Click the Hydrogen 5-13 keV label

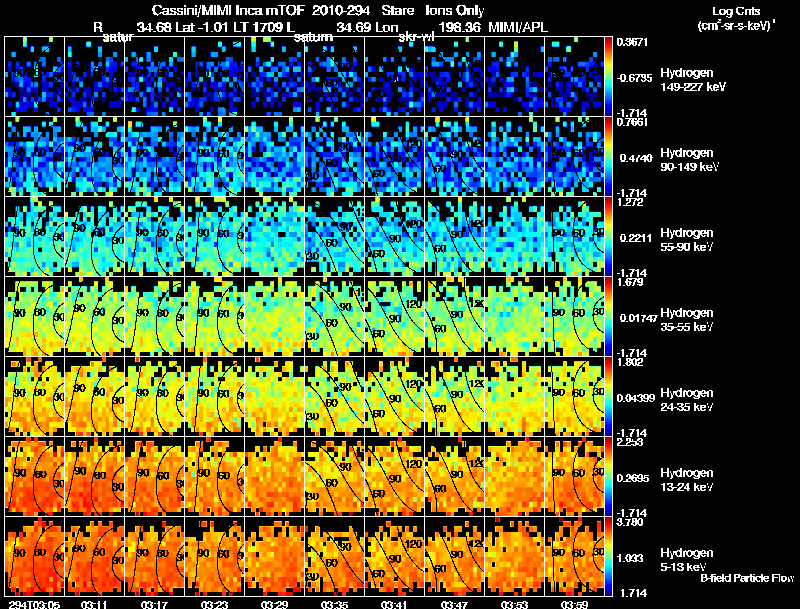[x=687, y=560]
